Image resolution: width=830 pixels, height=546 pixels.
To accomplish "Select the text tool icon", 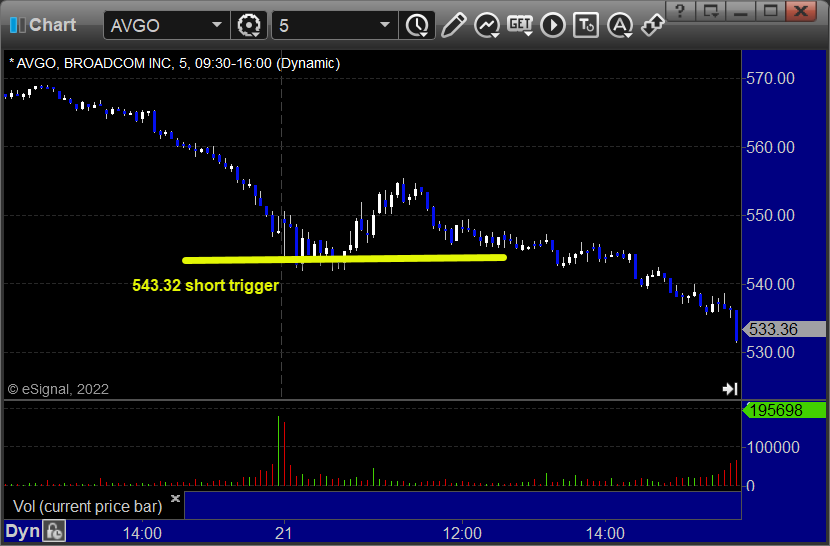I will [x=586, y=25].
